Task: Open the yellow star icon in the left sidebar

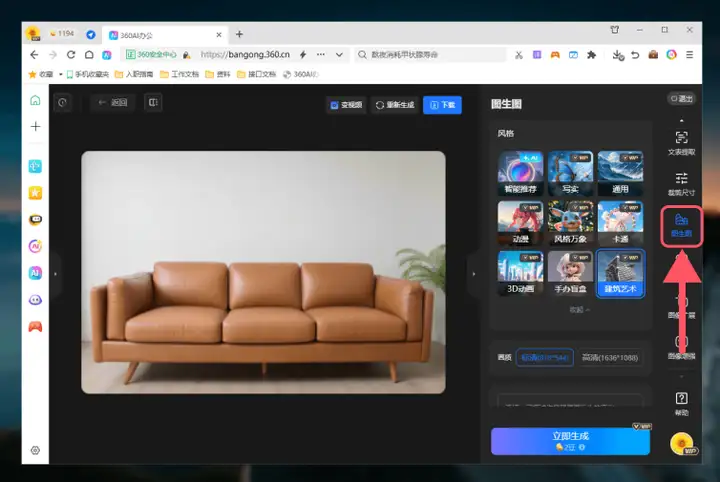Action: tap(35, 193)
